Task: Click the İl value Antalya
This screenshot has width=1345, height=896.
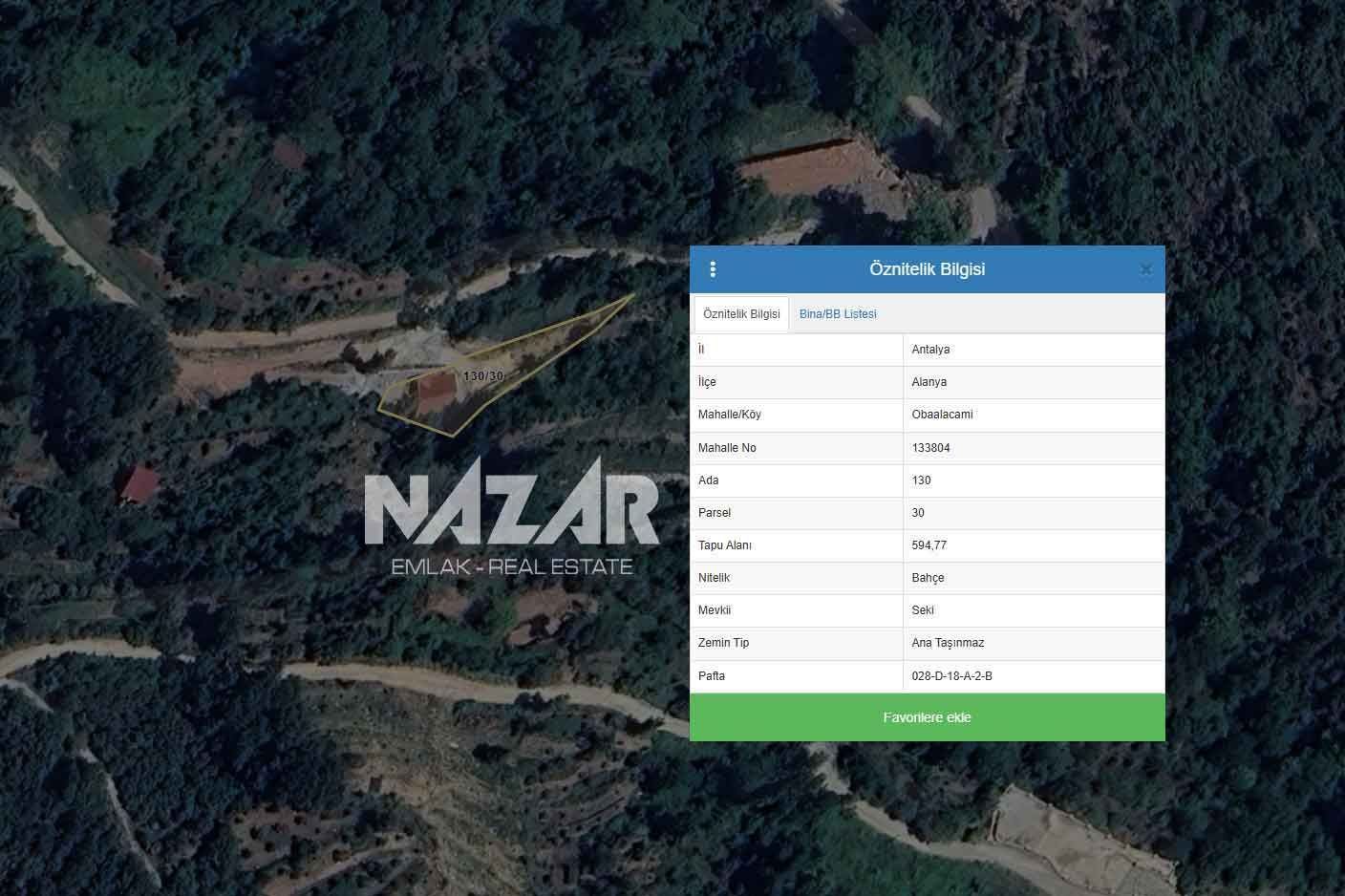Action: [930, 350]
